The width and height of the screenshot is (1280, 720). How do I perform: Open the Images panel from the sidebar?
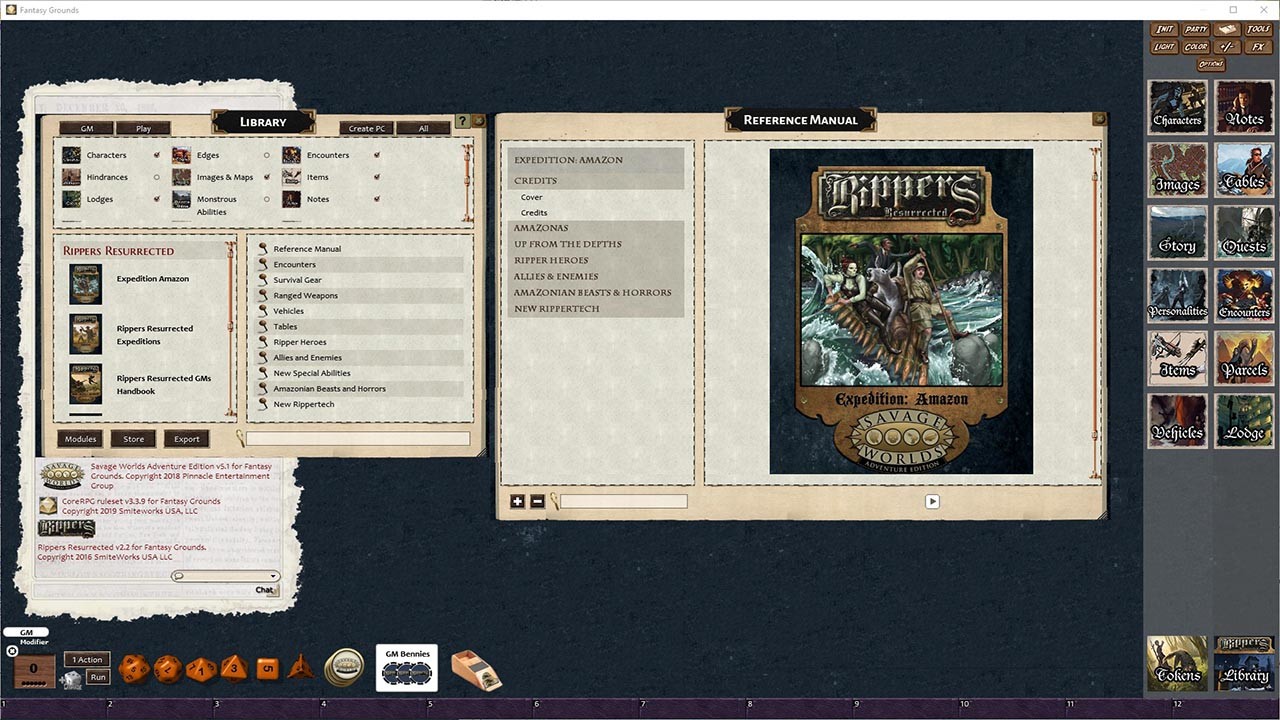pyautogui.click(x=1177, y=169)
